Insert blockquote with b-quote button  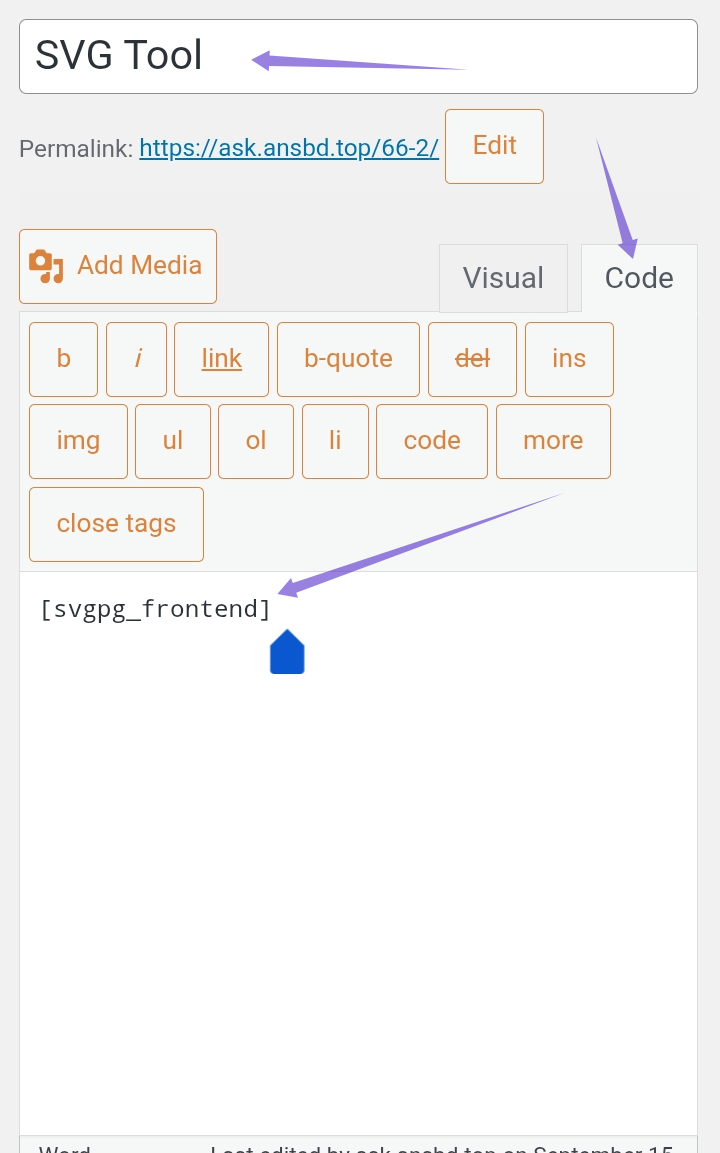point(348,359)
